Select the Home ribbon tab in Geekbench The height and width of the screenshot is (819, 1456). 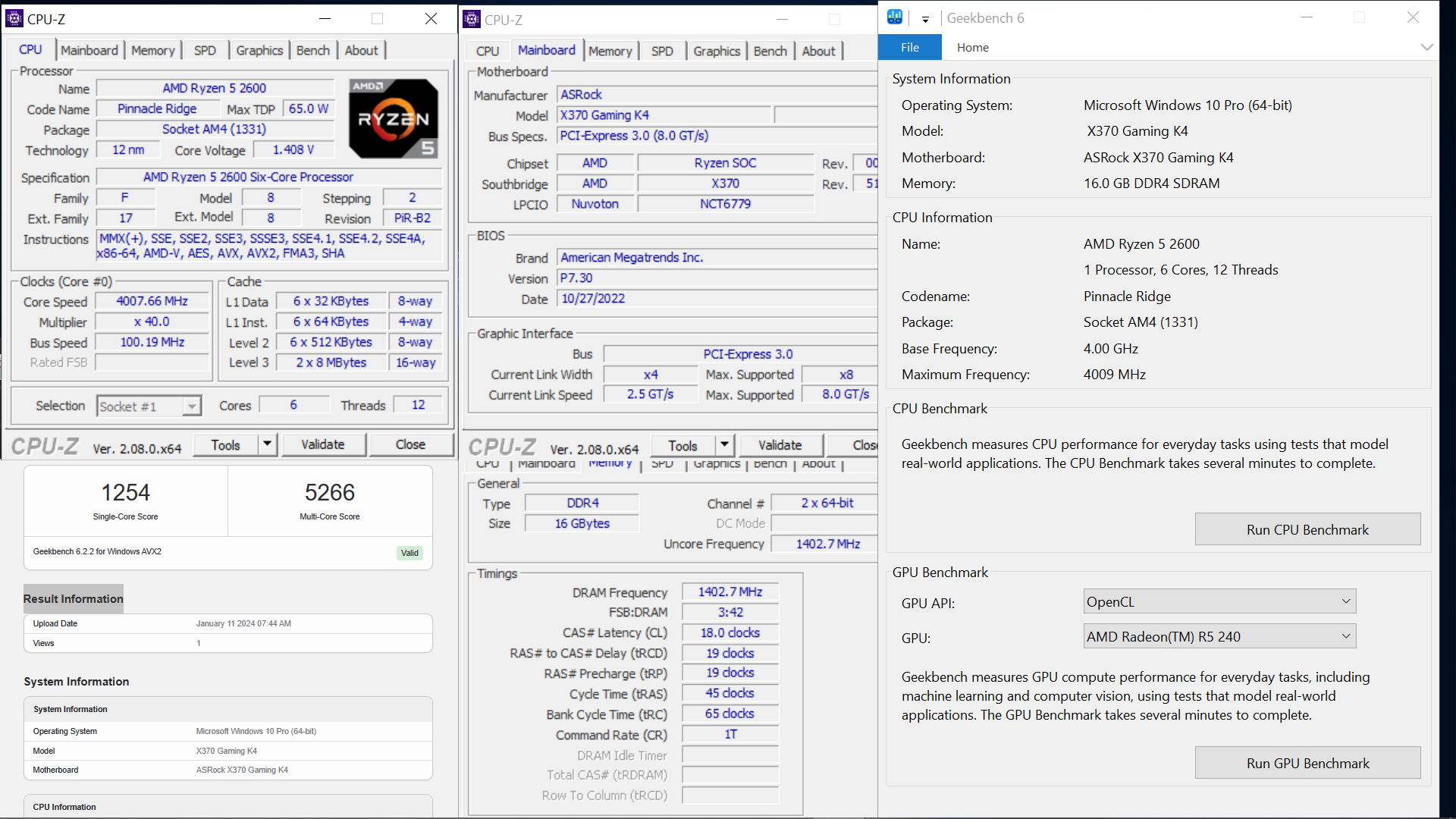point(973,47)
